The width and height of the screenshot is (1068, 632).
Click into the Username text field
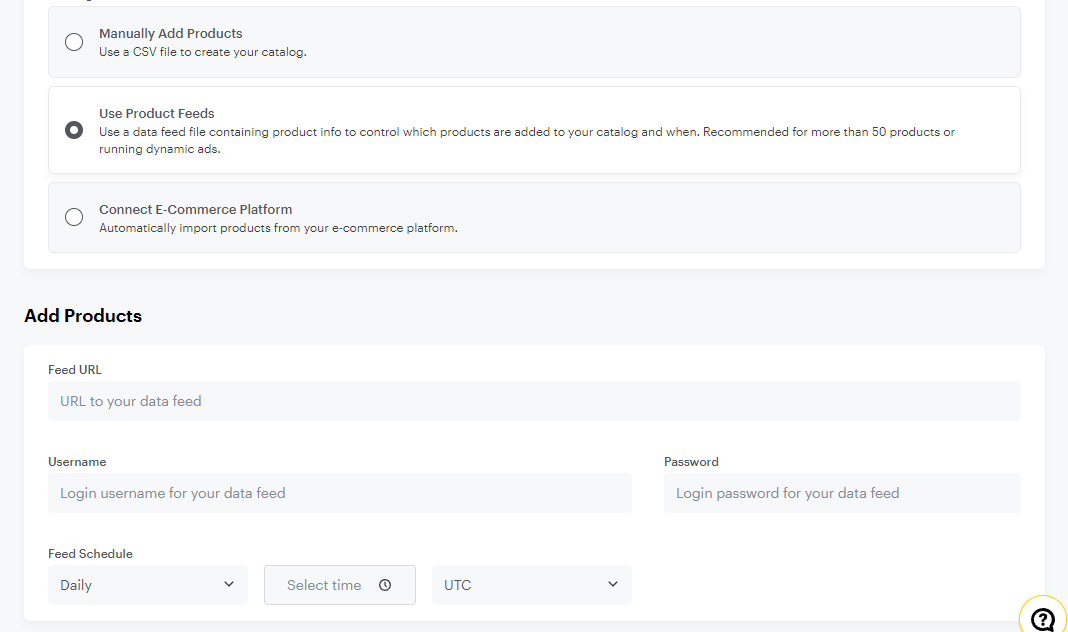pyautogui.click(x=339, y=493)
